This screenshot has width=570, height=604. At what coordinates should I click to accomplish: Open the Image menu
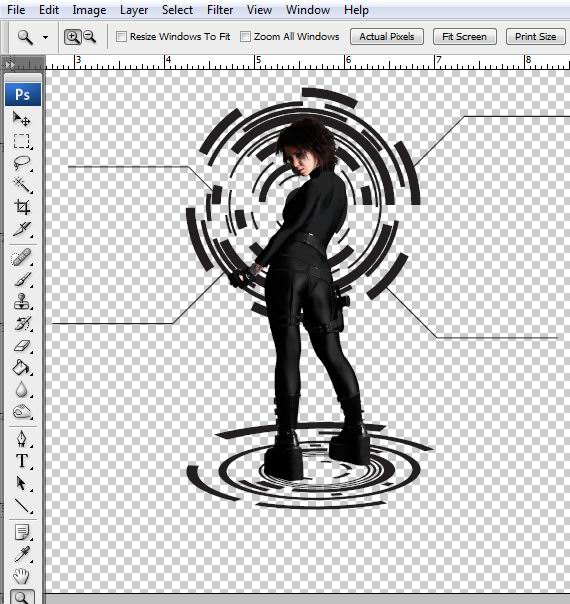tap(89, 10)
